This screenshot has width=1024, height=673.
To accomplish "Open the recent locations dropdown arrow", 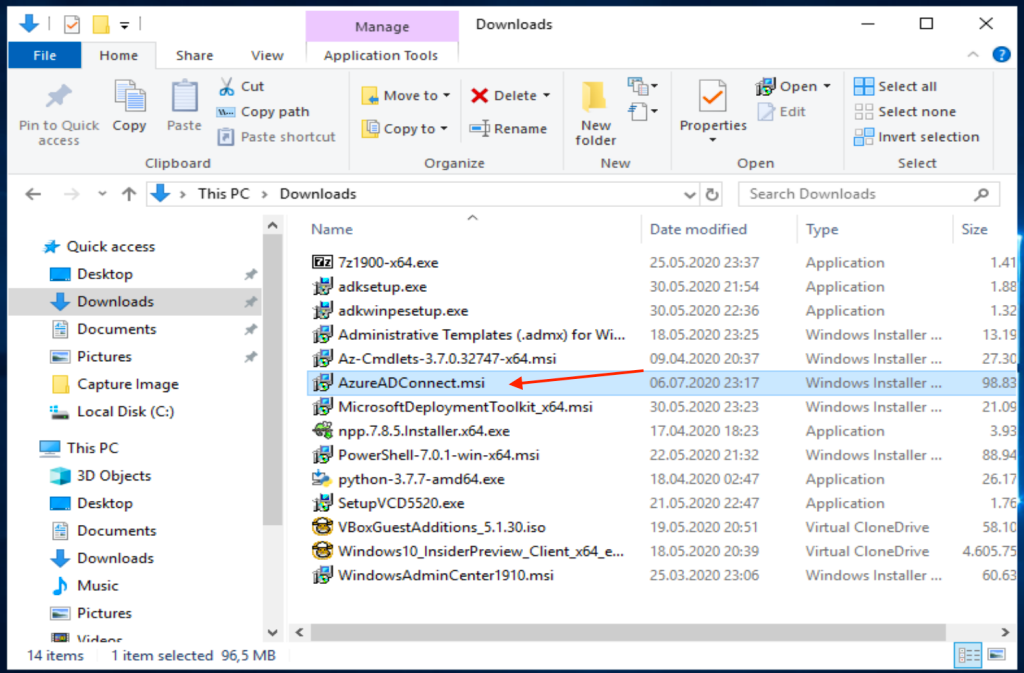I will pos(102,195).
